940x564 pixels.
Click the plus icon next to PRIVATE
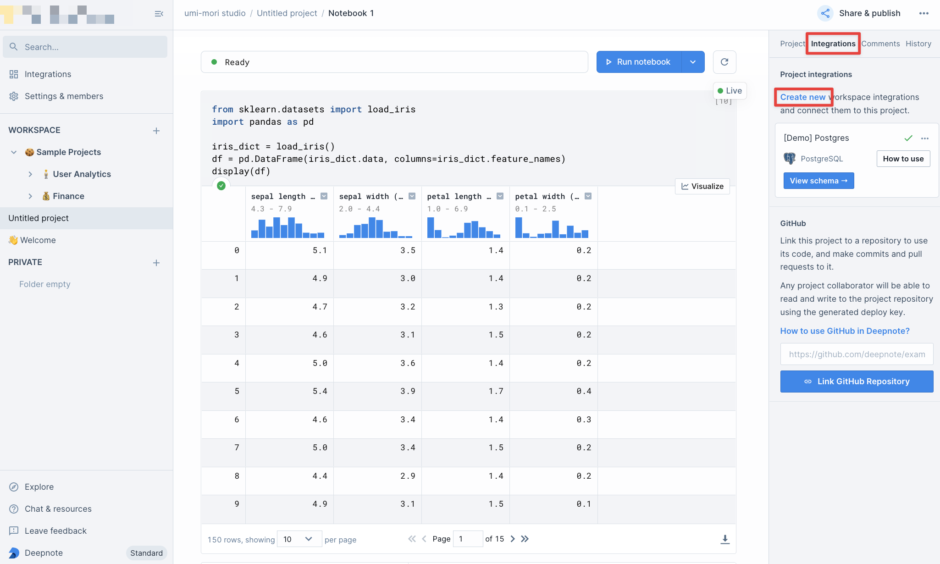156,263
